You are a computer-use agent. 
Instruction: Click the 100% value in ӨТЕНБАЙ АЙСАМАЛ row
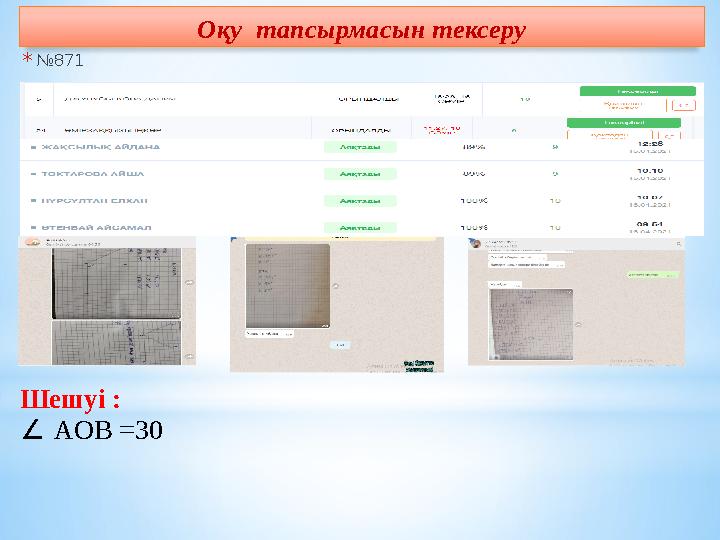474,227
